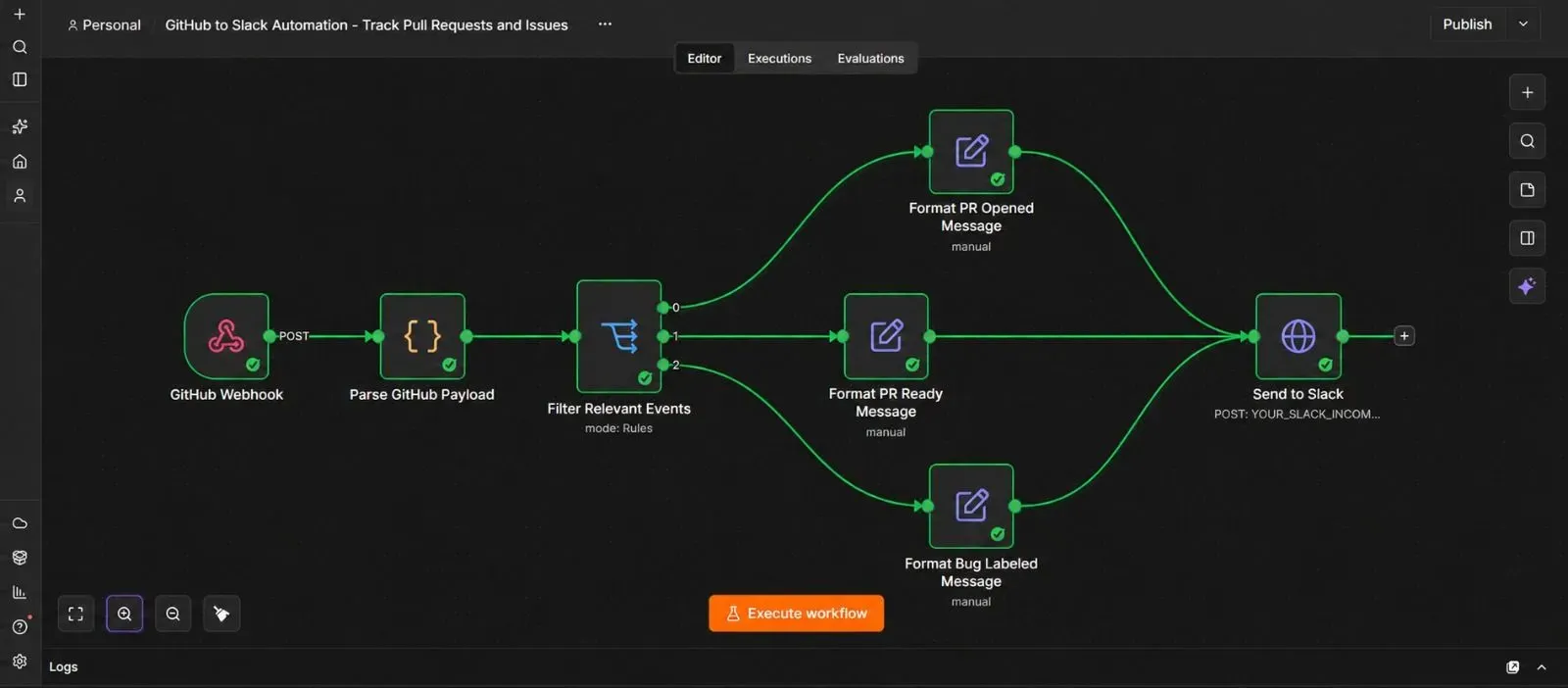Zoom in on the canvas
1568x688 pixels.
click(124, 614)
